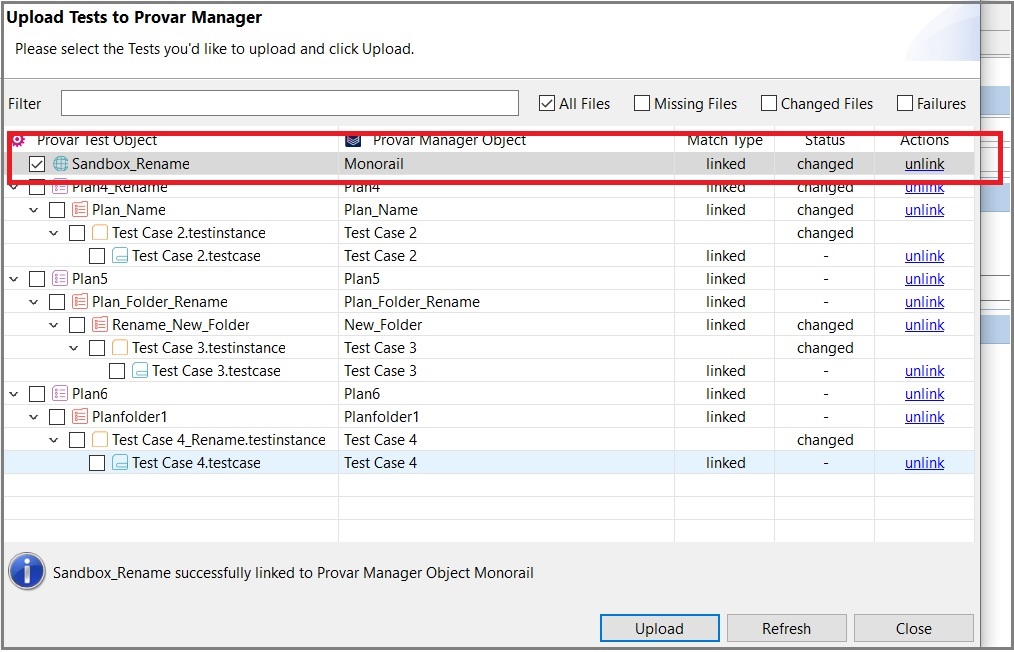Image resolution: width=1014 pixels, height=652 pixels.
Task: Unlink the Test Case 2.testcase row
Action: coord(924,256)
